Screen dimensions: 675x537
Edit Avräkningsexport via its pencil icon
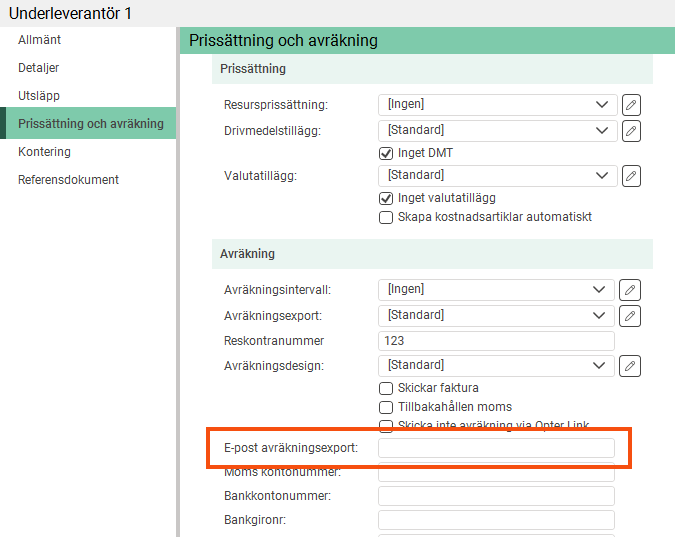[x=631, y=316]
